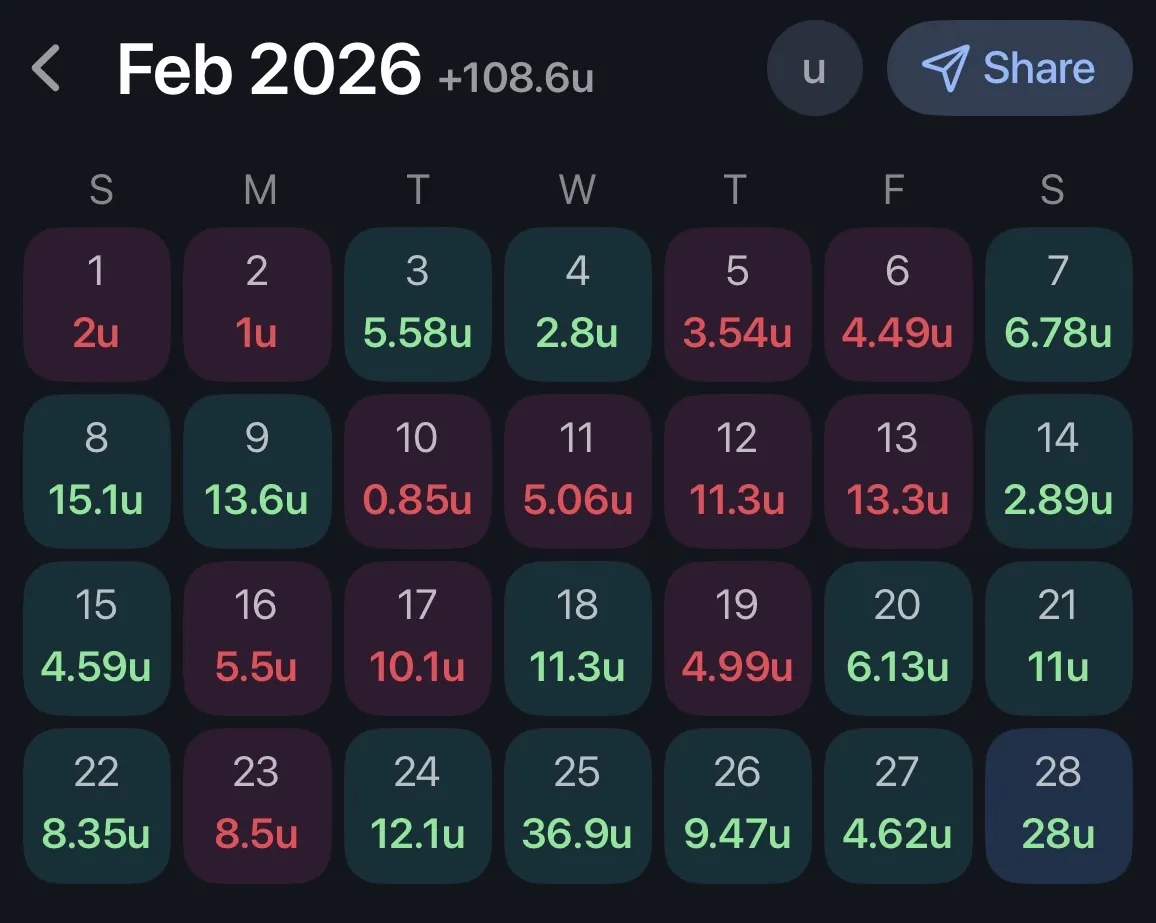This screenshot has width=1156, height=923.
Task: Click Feb 23 with 8.5u loss
Action: point(257,805)
